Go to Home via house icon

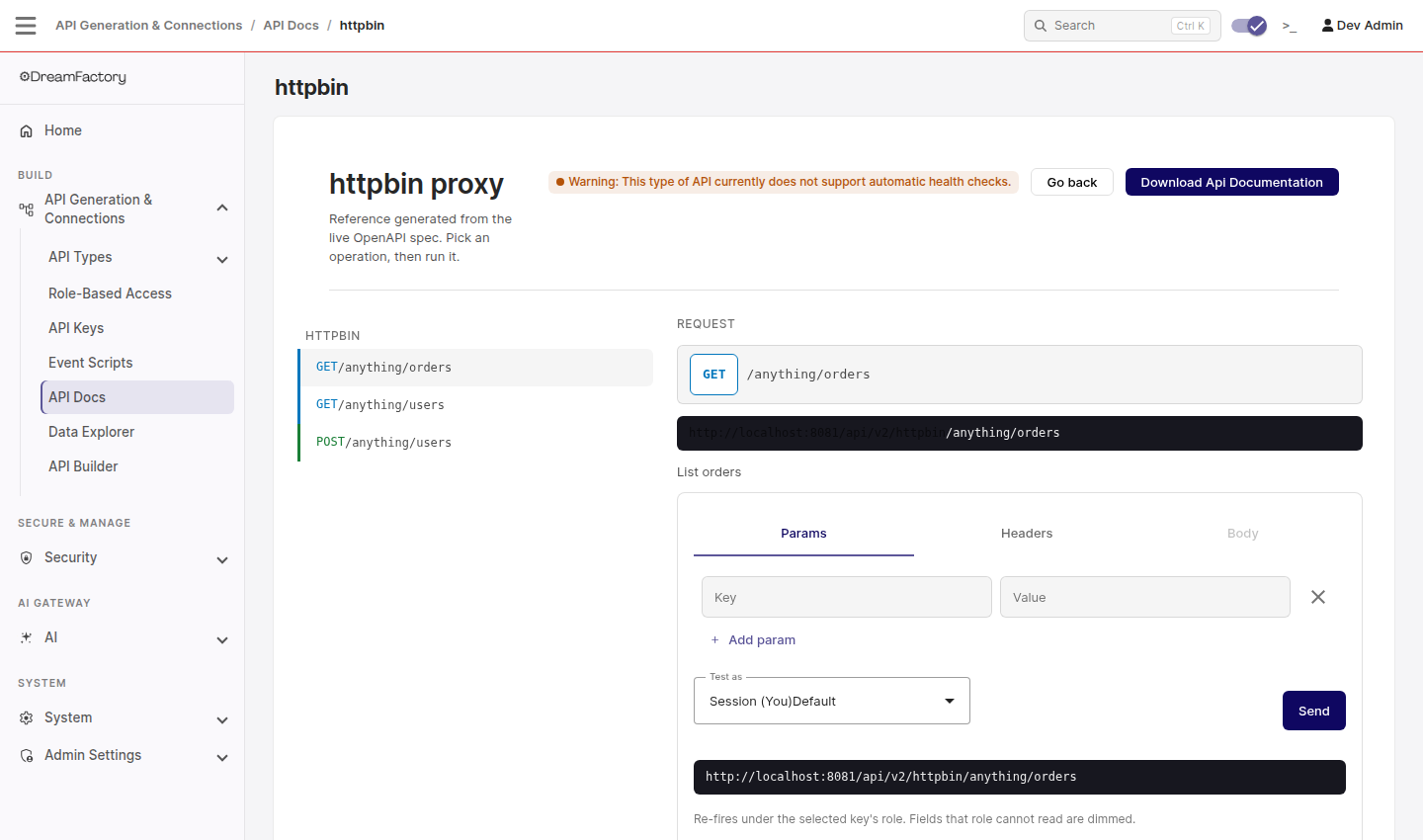click(27, 130)
